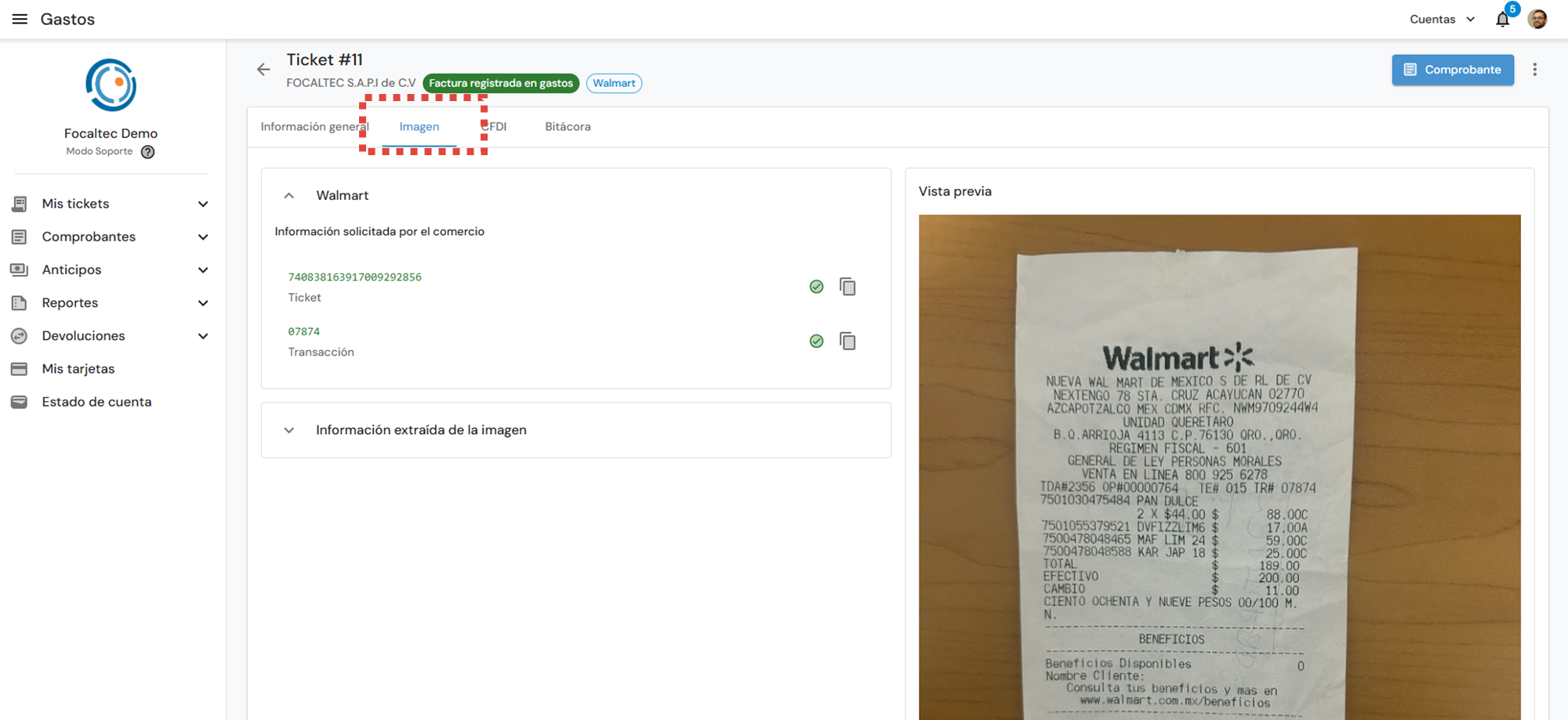This screenshot has height=720, width=1568.
Task: Click the Walmart receipt preview image
Action: click(x=1219, y=467)
